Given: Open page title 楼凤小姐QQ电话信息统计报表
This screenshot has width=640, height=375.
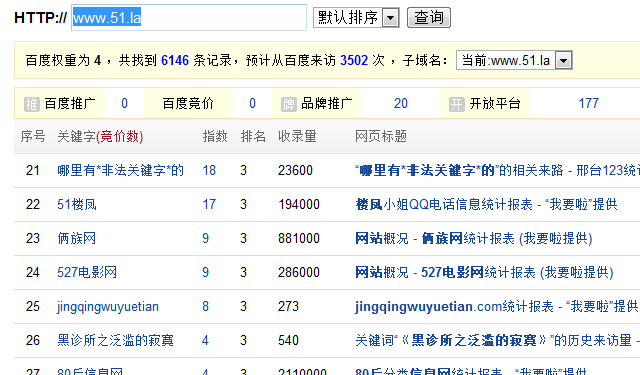Looking at the screenshot, I should pos(486,204).
